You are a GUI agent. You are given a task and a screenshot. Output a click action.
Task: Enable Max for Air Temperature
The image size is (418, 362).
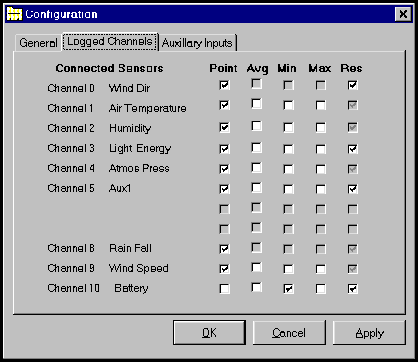pyautogui.click(x=321, y=105)
